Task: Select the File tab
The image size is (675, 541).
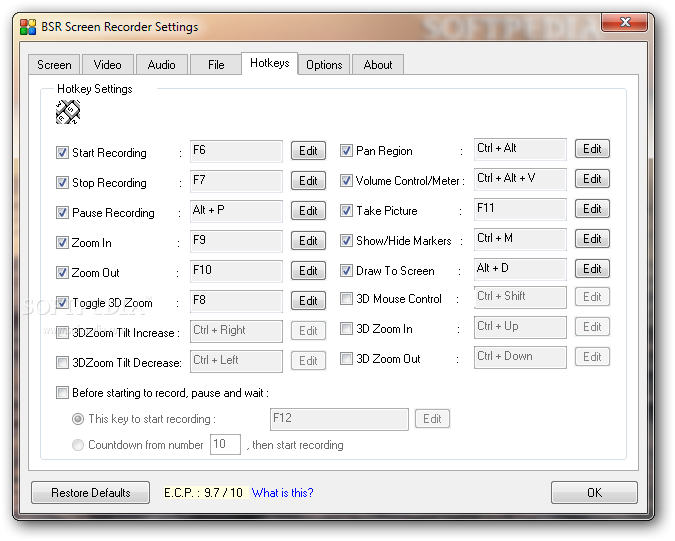Action: (x=216, y=65)
